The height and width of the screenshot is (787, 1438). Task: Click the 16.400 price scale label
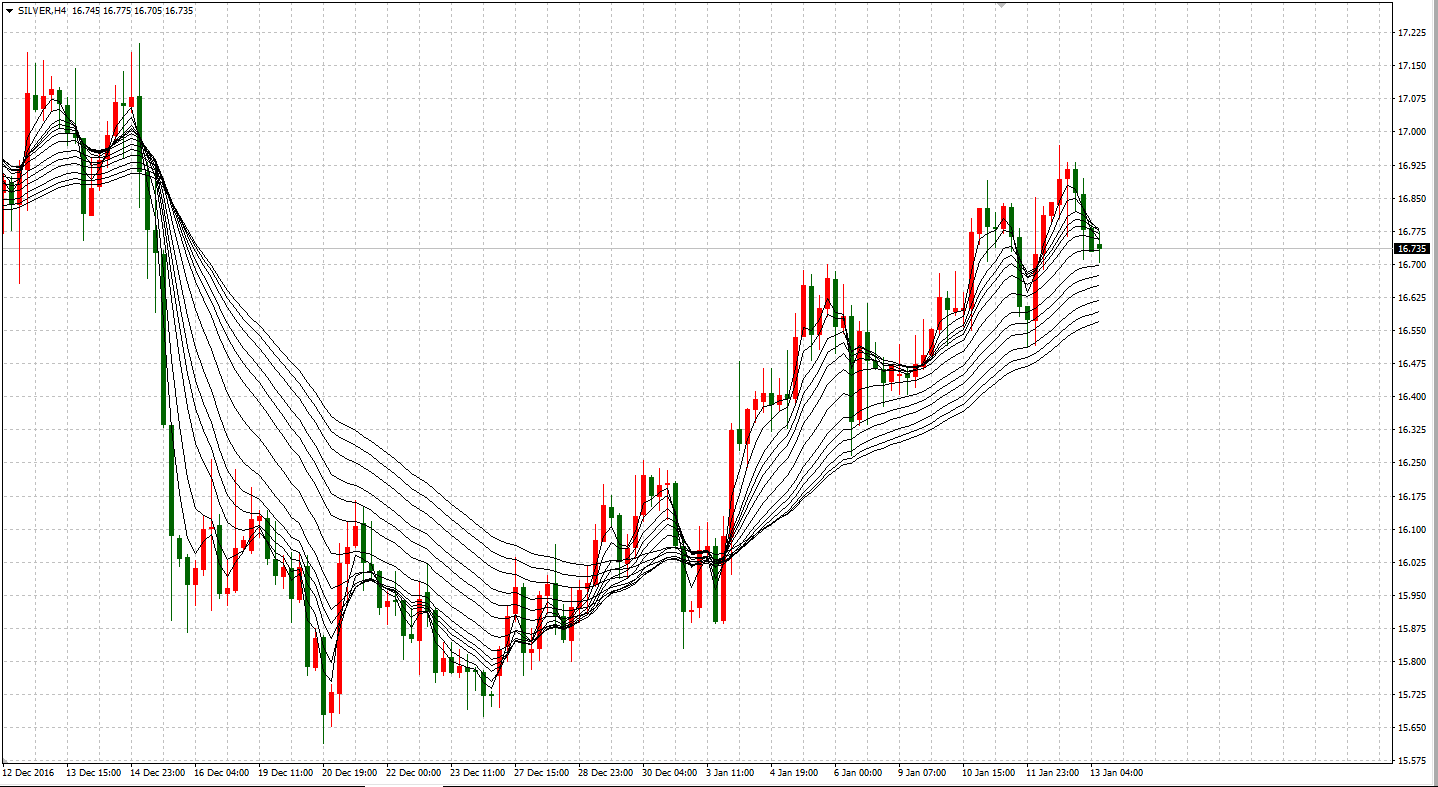(1411, 397)
